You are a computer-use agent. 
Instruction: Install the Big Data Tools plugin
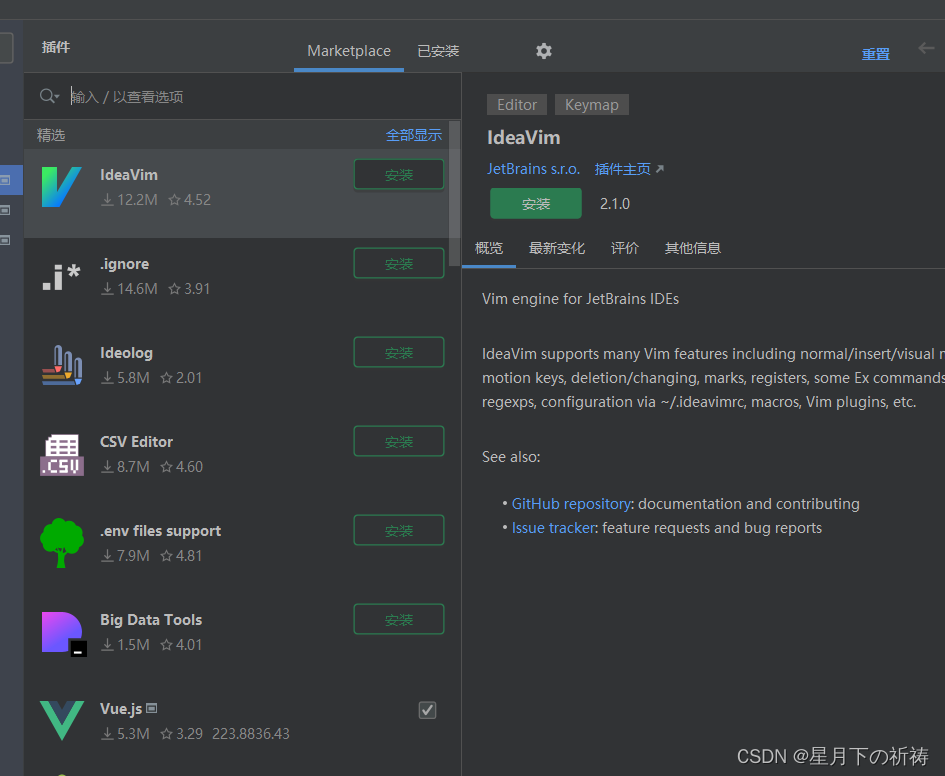click(x=399, y=619)
